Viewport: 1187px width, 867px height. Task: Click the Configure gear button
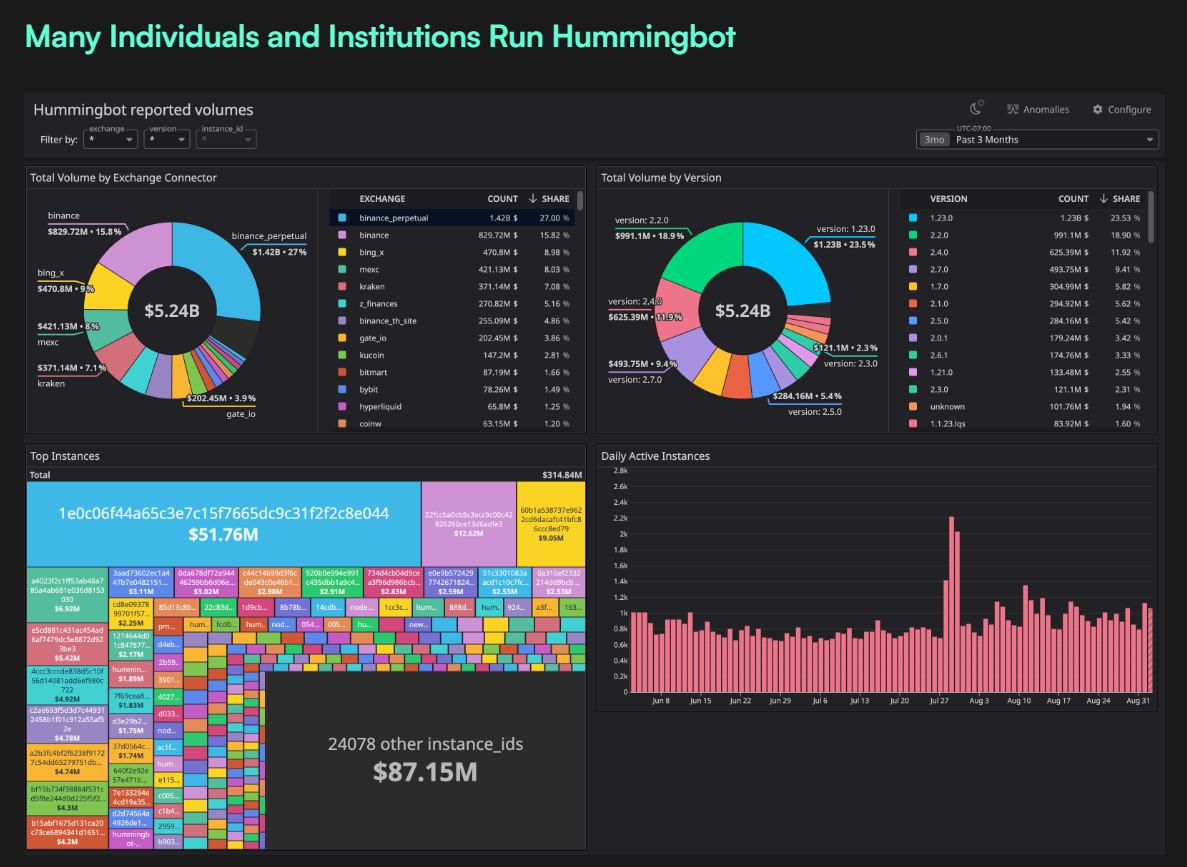[1121, 110]
